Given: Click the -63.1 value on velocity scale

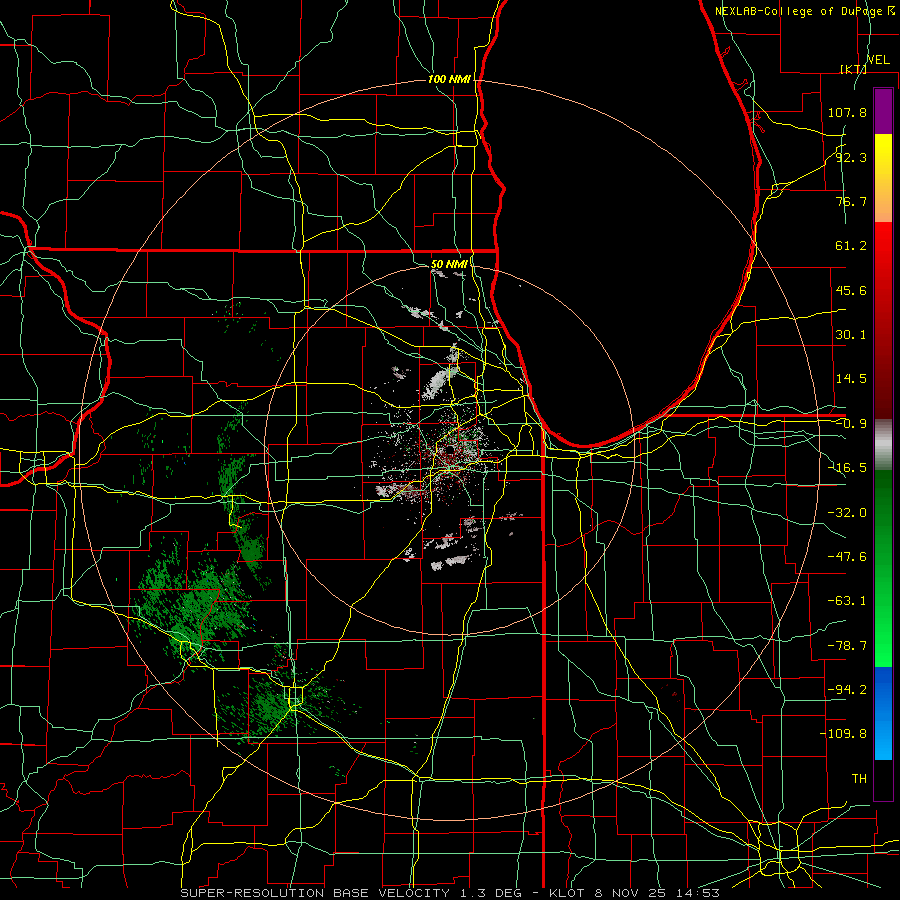Looking at the screenshot, I should click(847, 601).
